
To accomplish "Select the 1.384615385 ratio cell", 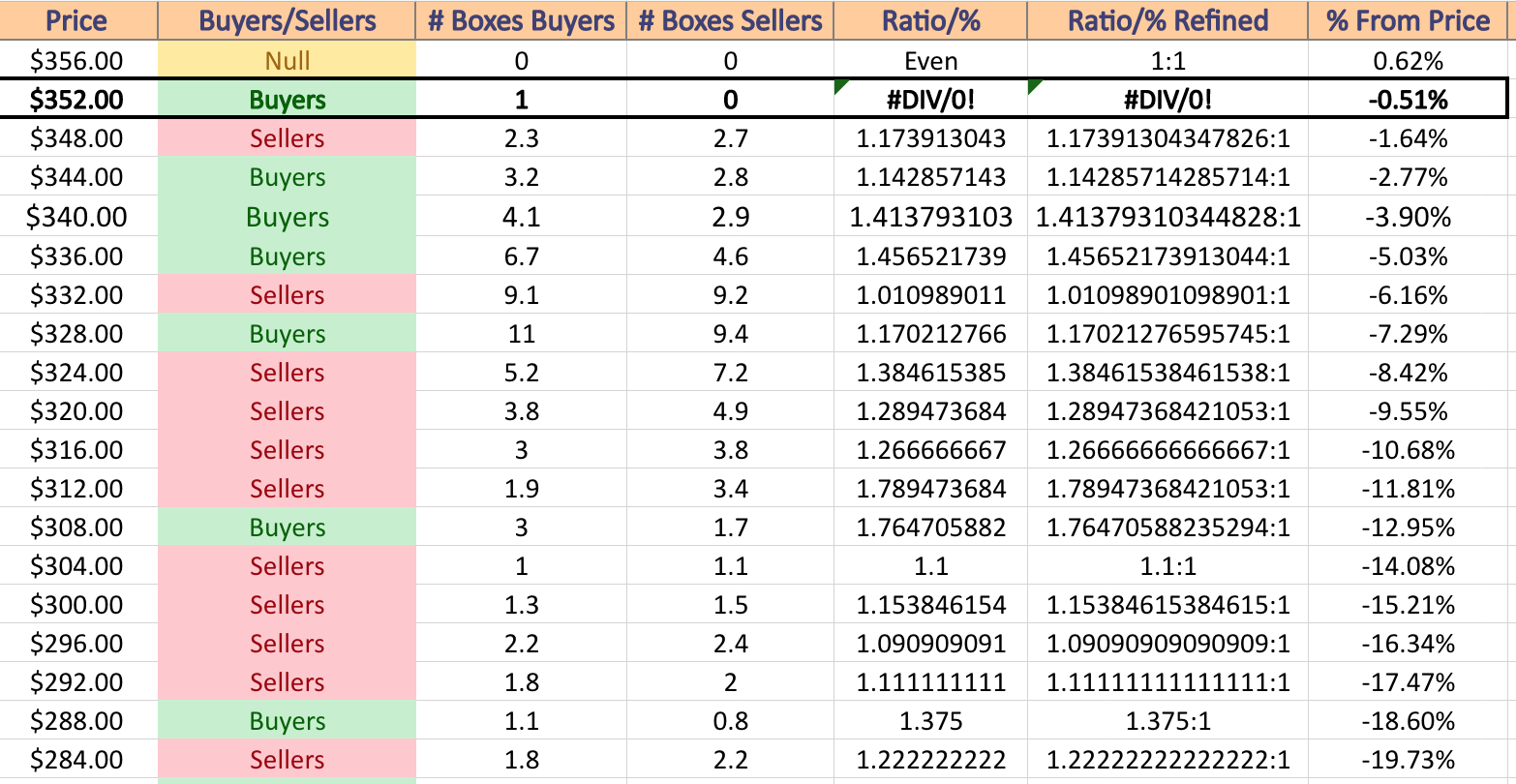I will [x=930, y=373].
